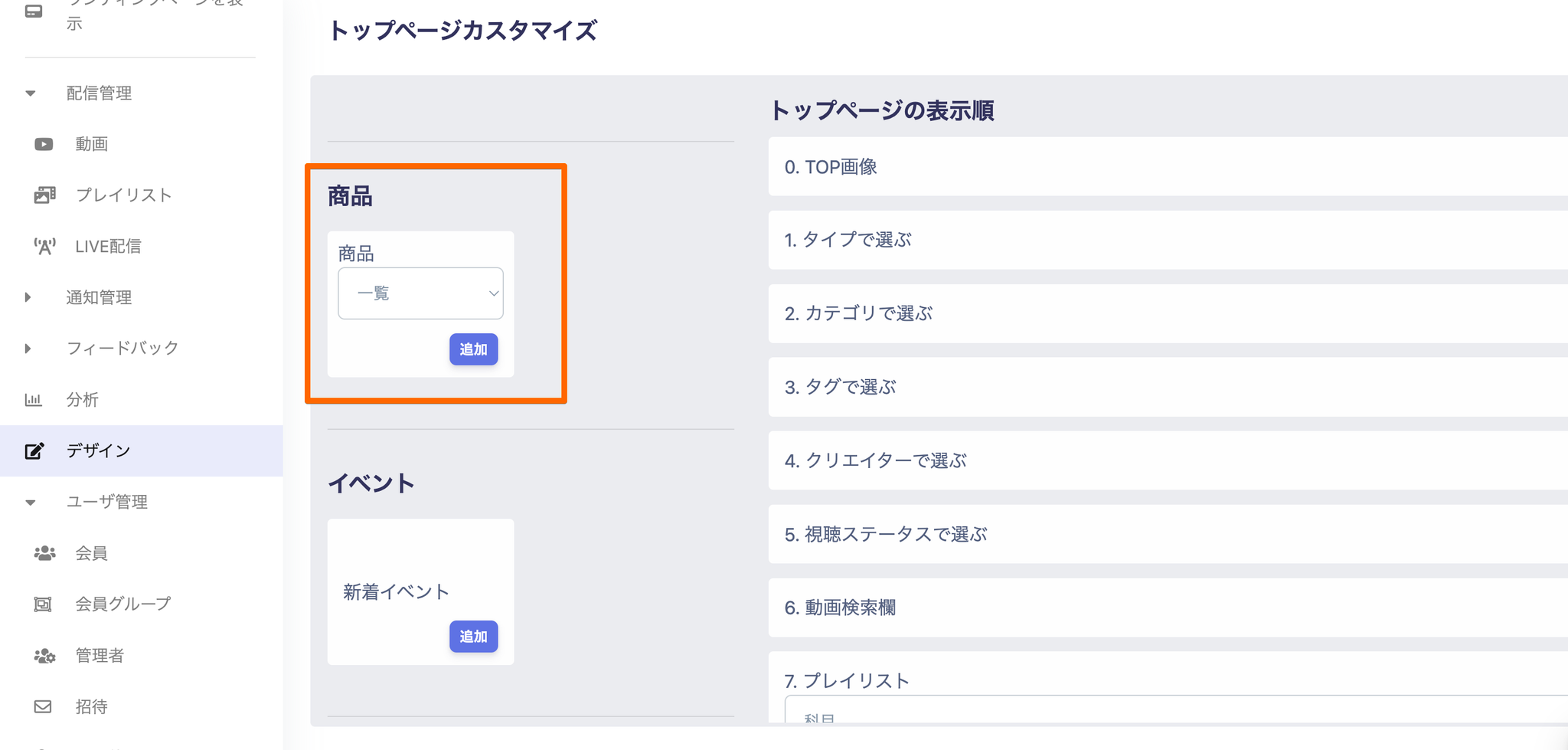Click the design (デザイン) edit icon

click(x=34, y=450)
